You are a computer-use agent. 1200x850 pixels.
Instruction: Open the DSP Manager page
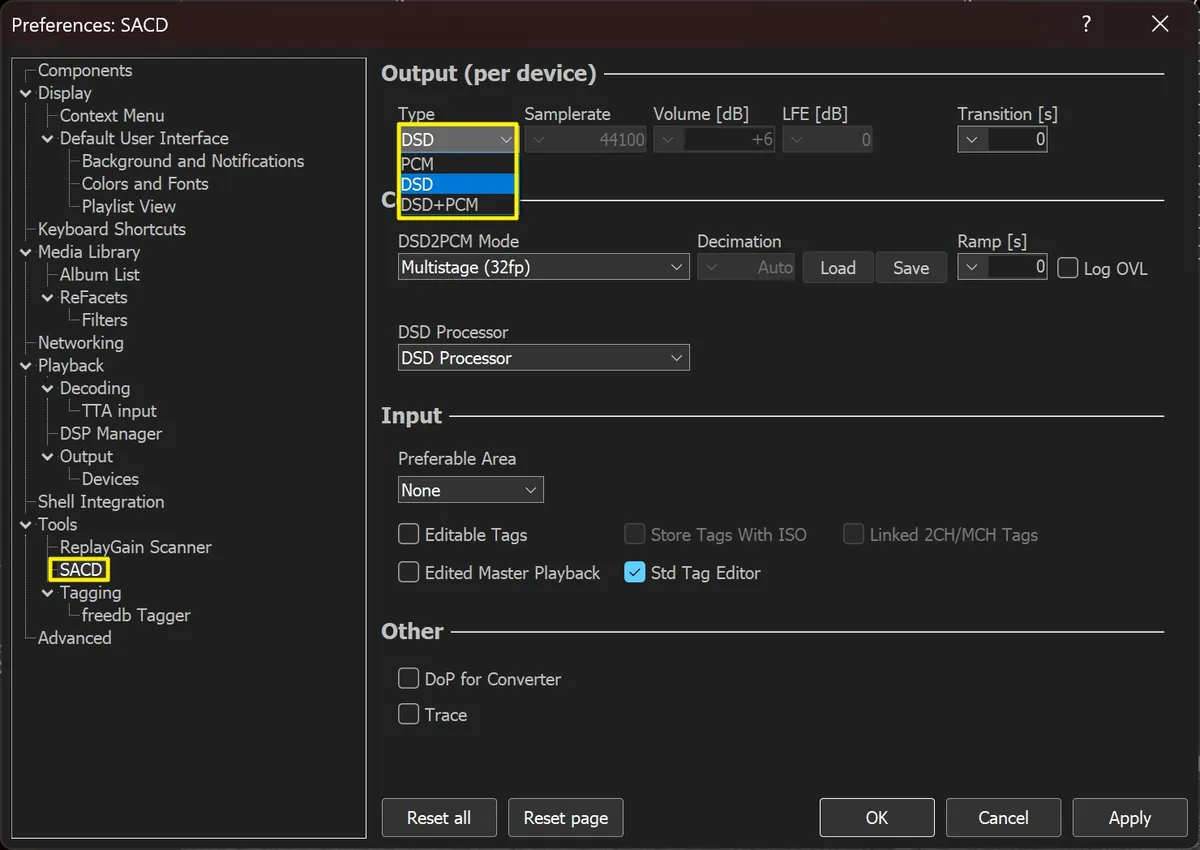coord(111,433)
